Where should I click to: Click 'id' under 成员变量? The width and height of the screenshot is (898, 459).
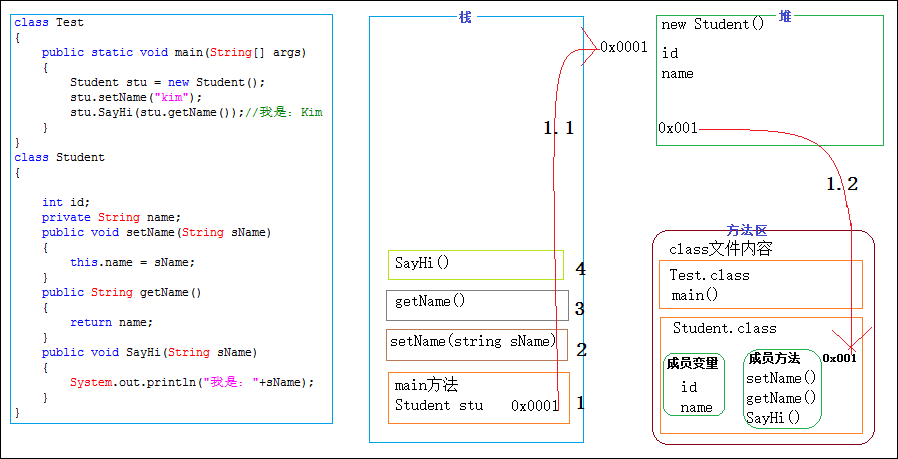tap(689, 387)
